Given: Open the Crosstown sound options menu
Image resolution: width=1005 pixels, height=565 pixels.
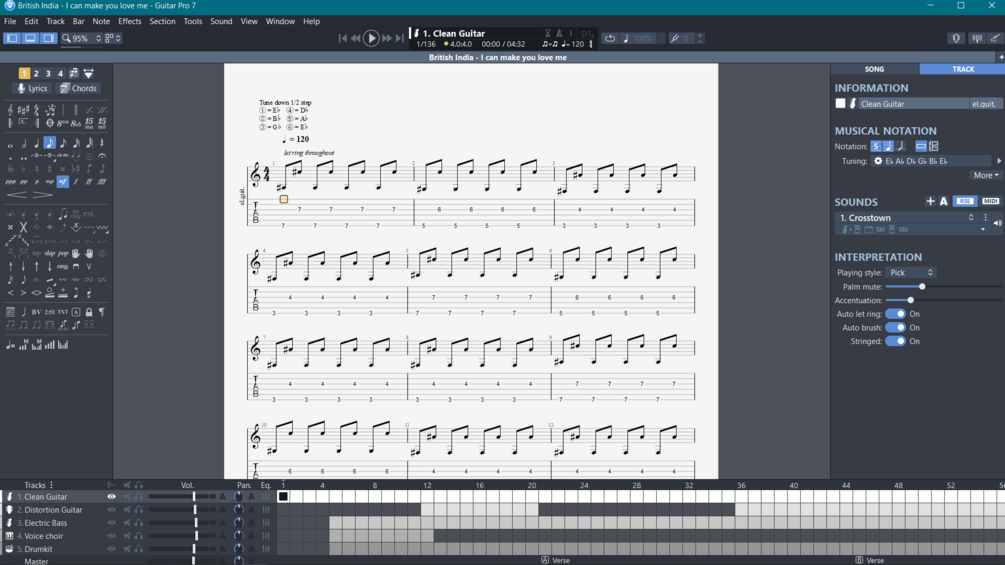Looking at the screenshot, I should 986,218.
